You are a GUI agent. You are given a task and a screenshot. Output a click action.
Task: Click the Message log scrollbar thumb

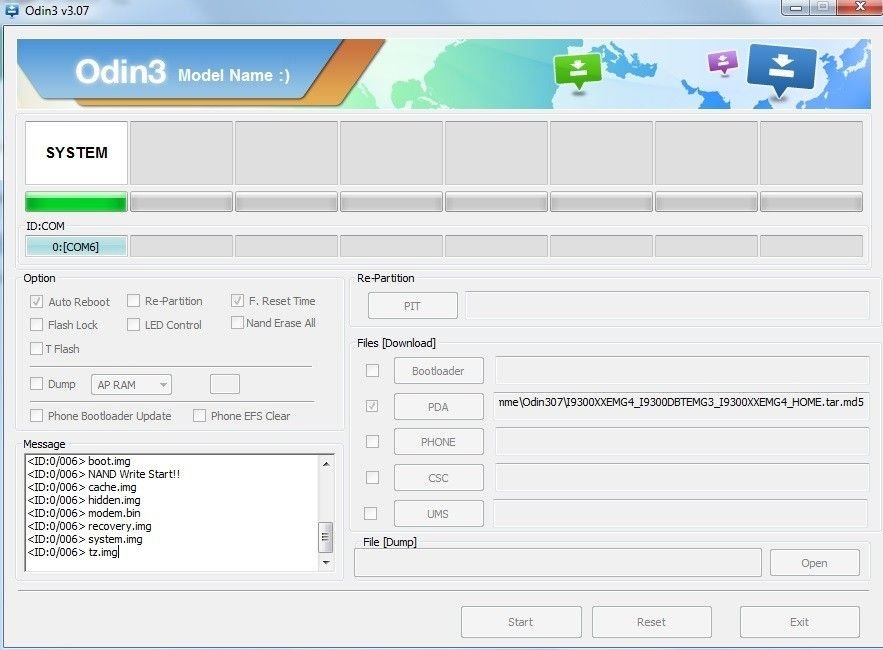[325, 537]
